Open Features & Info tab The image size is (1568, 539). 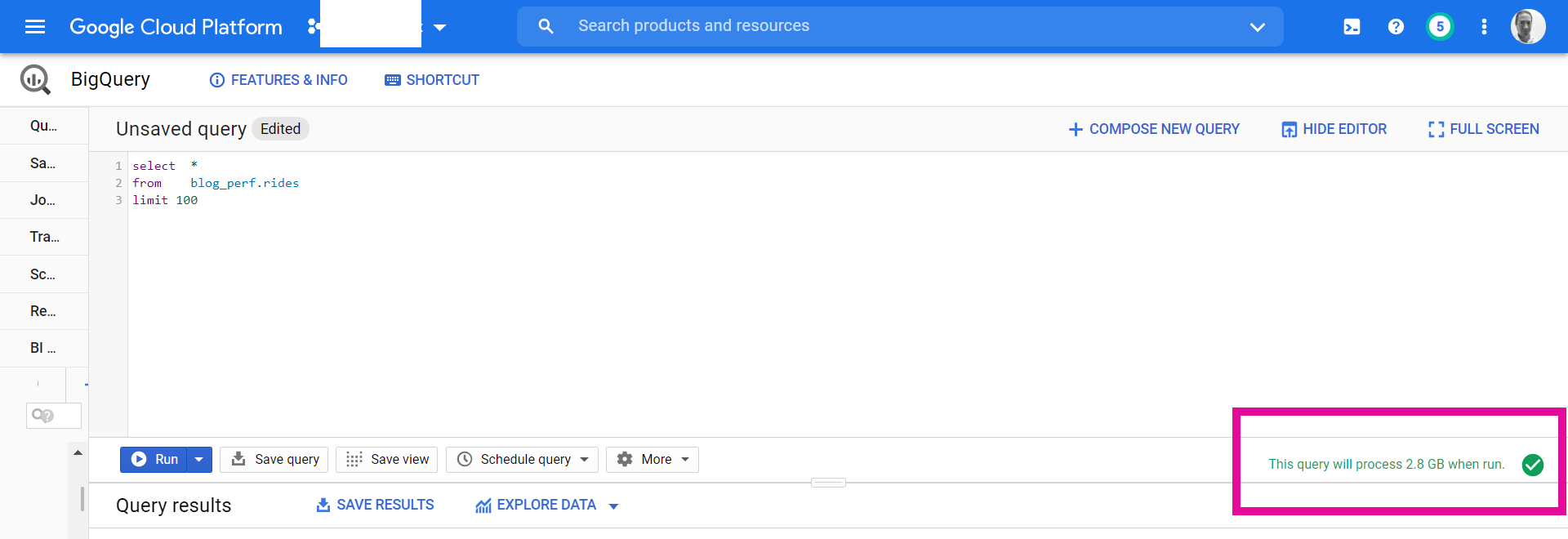click(x=278, y=80)
